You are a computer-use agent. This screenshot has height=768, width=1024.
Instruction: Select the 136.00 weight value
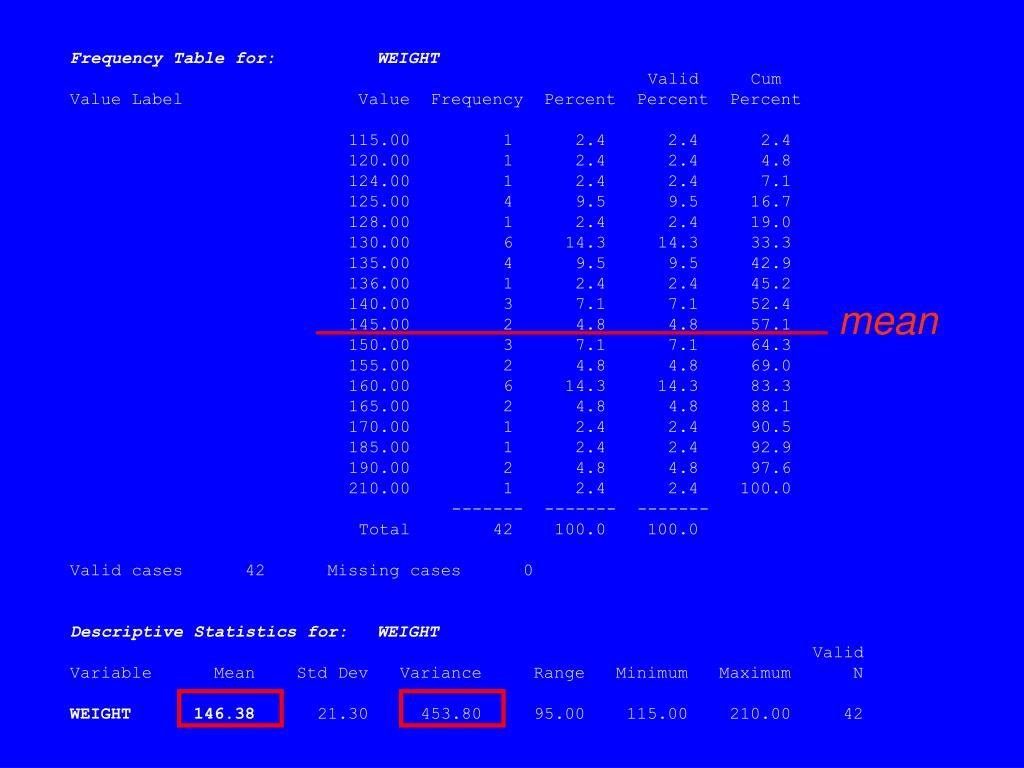pos(379,283)
